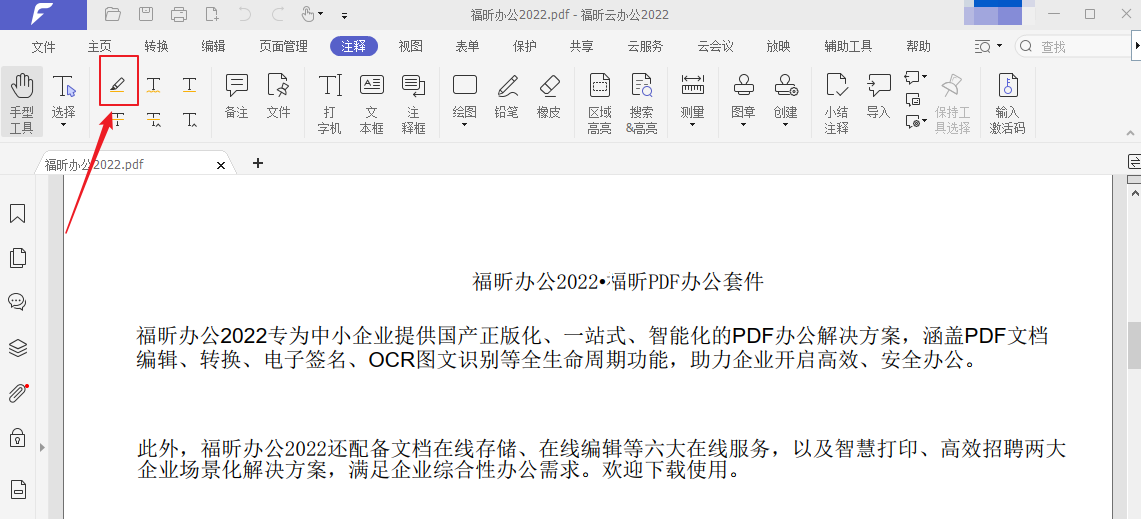Image resolution: width=1141 pixels, height=519 pixels.
Task: Select the 铅笔 pencil tool
Action: tap(506, 96)
